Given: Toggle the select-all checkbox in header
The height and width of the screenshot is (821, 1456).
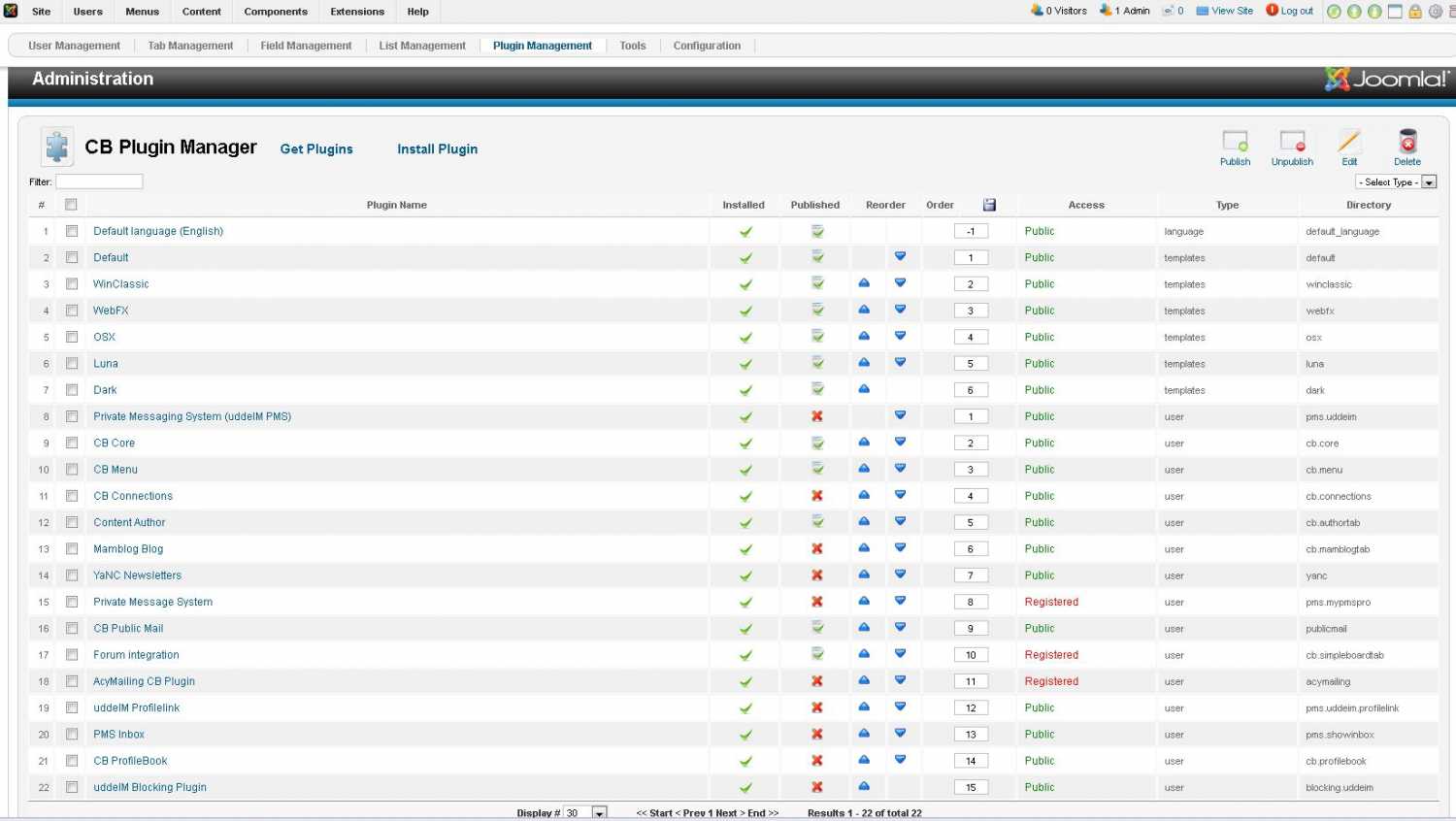Looking at the screenshot, I should click(71, 205).
